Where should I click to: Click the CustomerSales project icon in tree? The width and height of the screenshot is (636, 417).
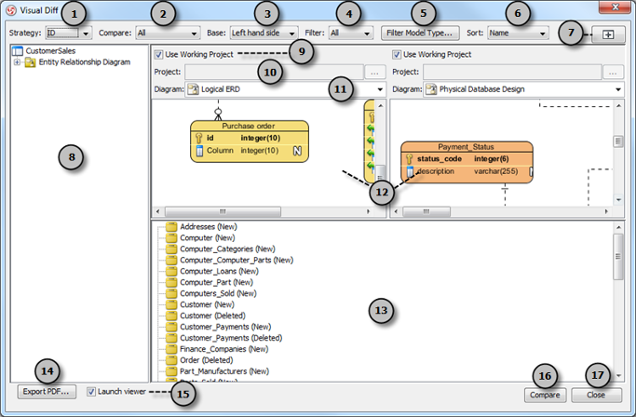[17, 51]
